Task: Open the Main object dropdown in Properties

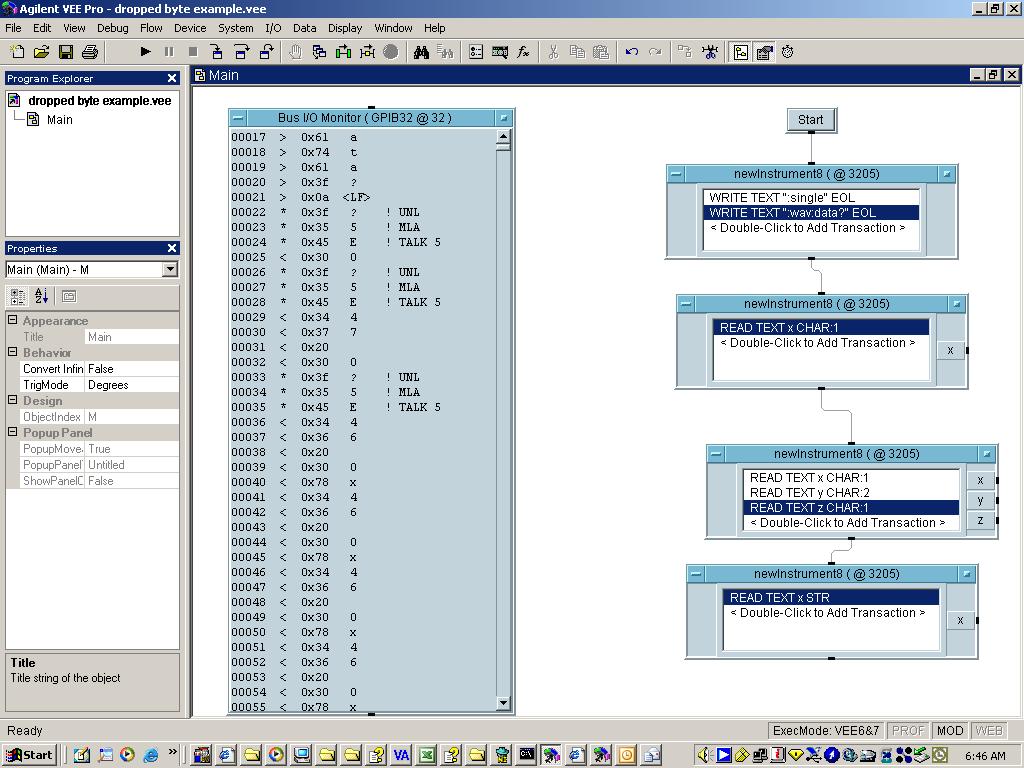Action: [x=170, y=269]
